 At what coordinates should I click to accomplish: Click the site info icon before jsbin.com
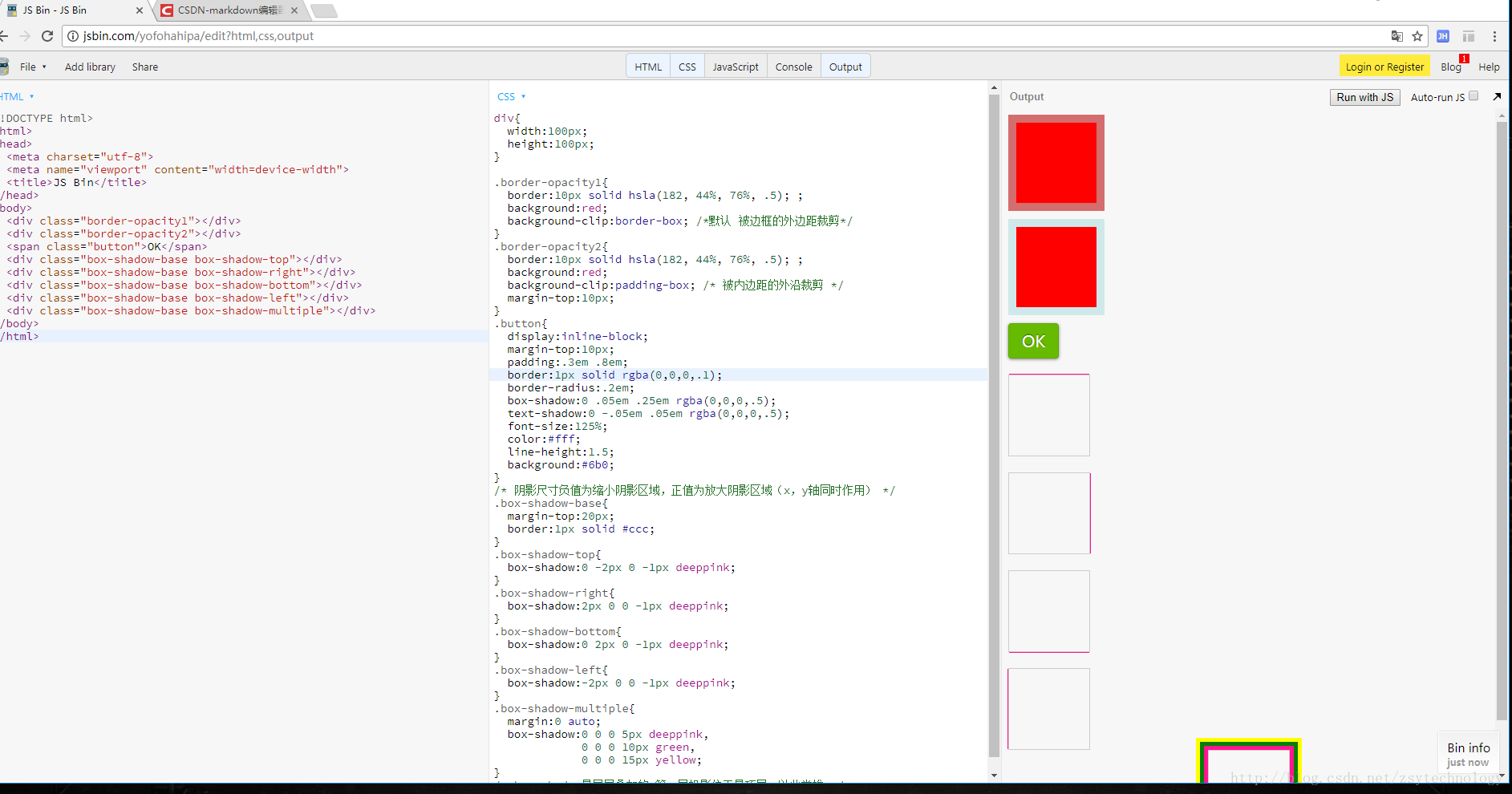click(x=73, y=36)
